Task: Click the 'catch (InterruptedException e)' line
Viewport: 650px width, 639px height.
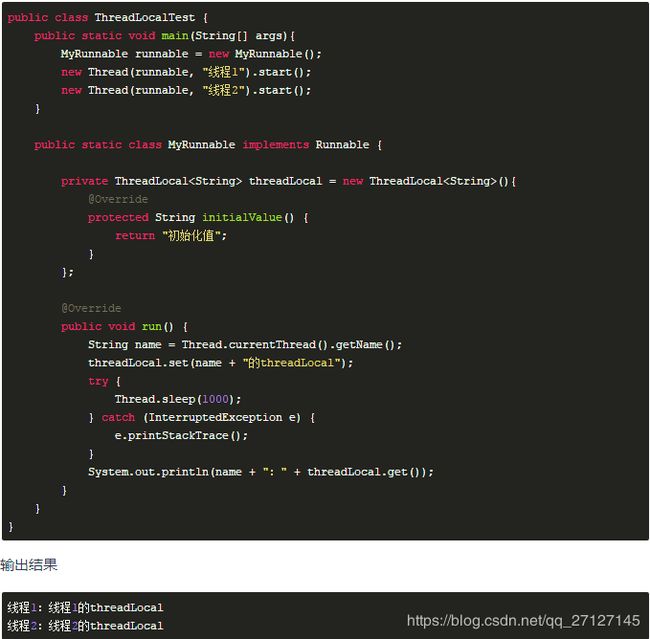Action: click(201, 417)
